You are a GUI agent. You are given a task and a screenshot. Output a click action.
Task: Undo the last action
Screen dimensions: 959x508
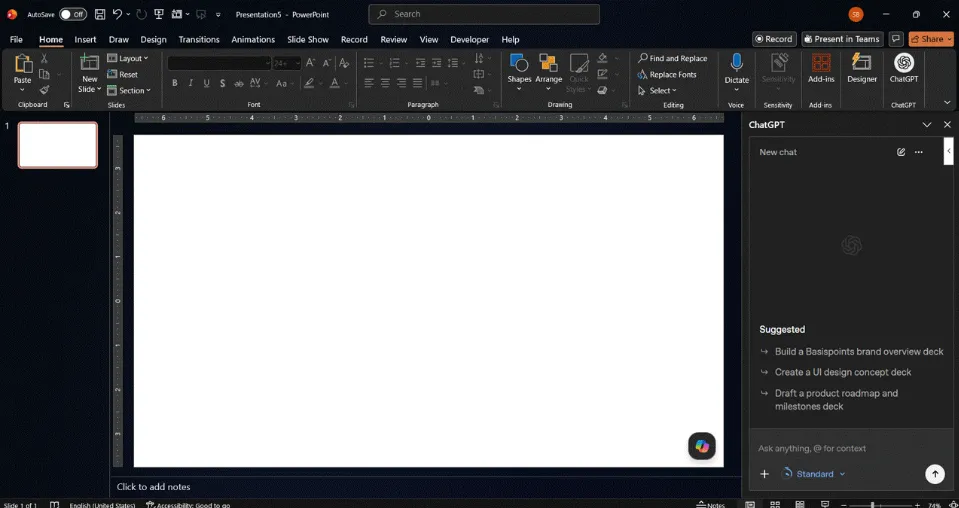(117, 14)
